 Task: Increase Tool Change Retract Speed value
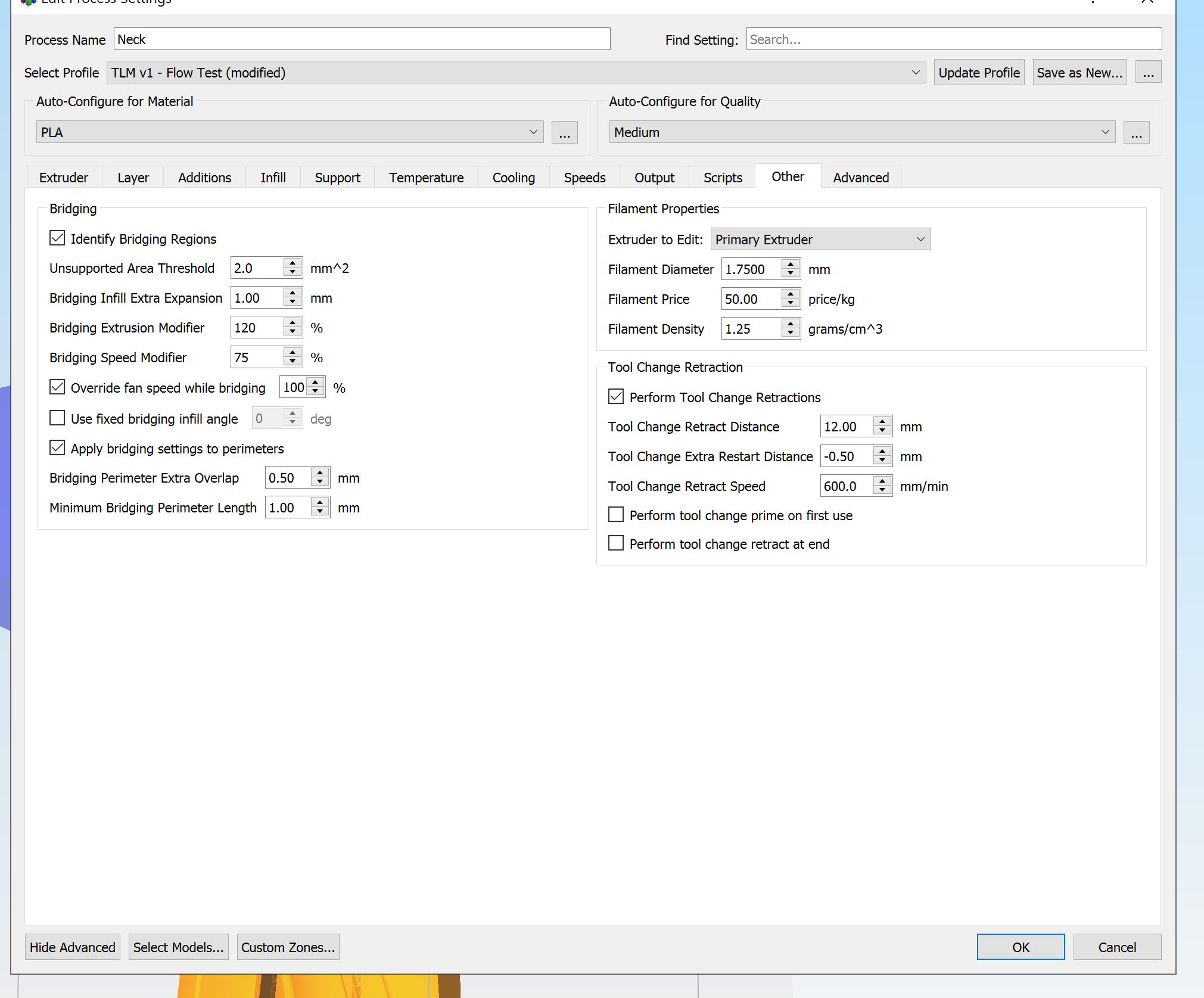pyautogui.click(x=882, y=481)
